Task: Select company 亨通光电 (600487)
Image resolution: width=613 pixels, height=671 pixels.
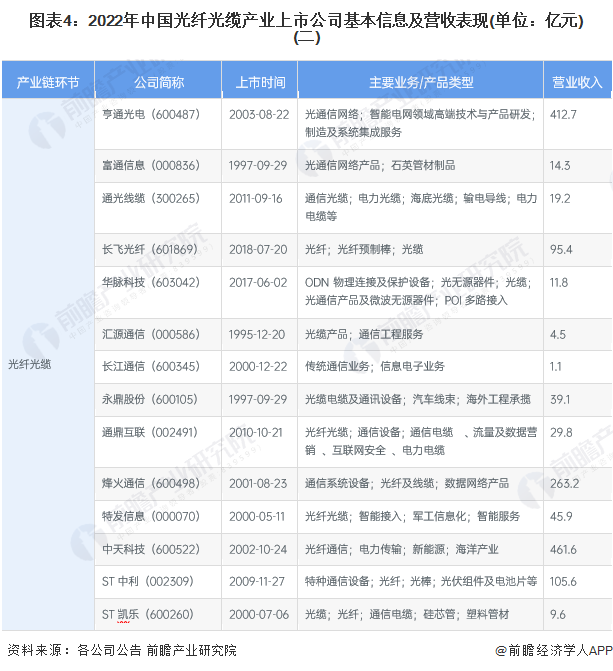Action: click(151, 114)
